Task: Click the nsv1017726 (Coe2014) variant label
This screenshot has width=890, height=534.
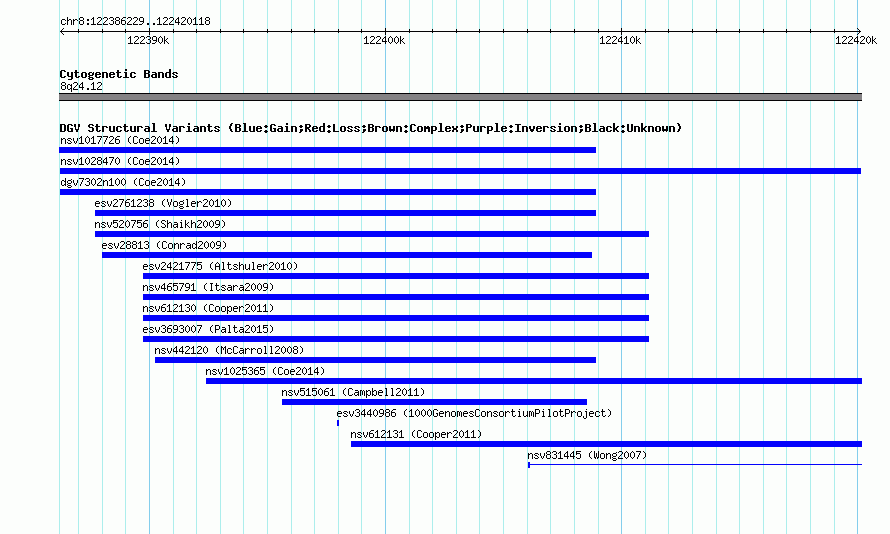Action: (120, 140)
